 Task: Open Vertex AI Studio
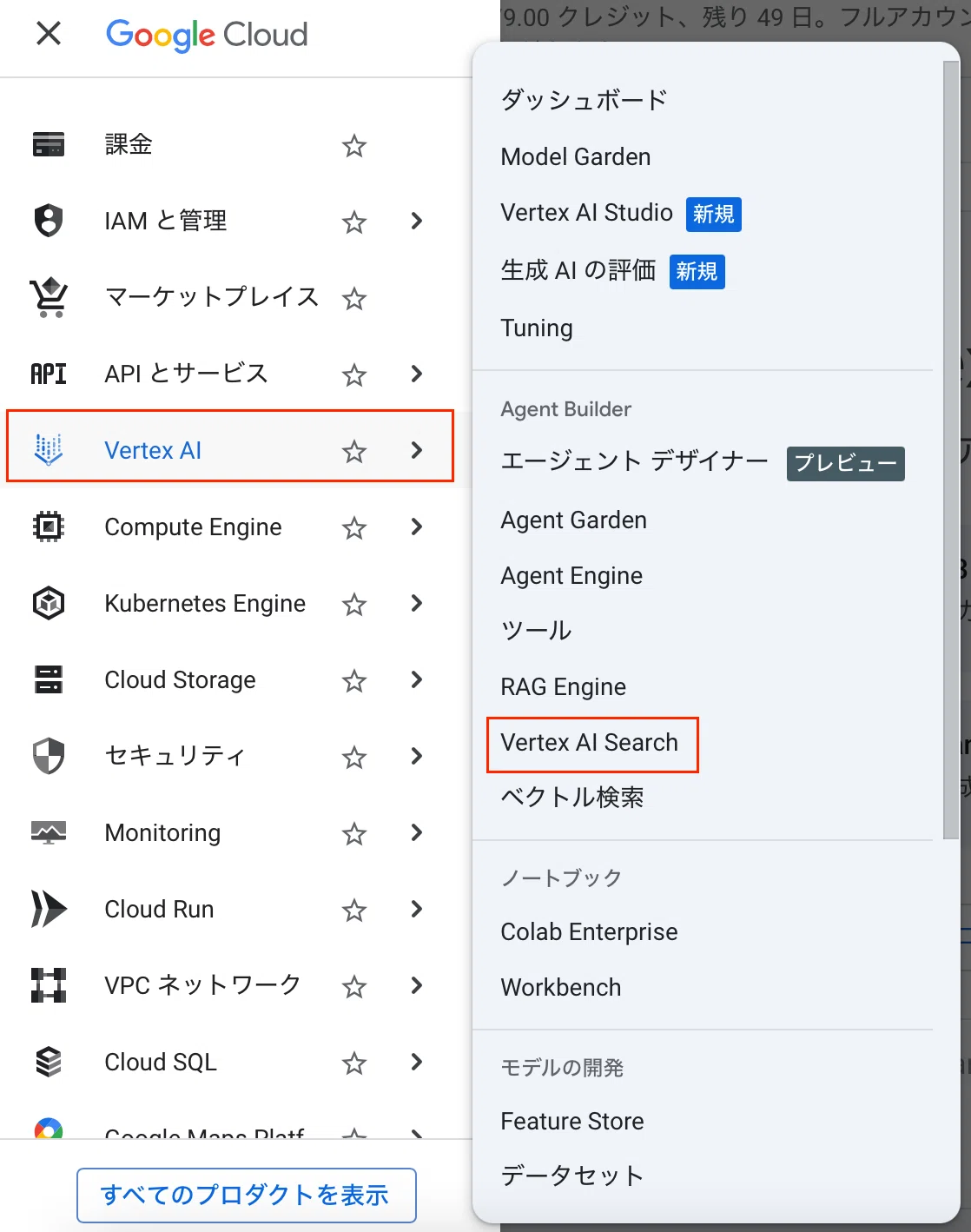pyautogui.click(x=587, y=213)
